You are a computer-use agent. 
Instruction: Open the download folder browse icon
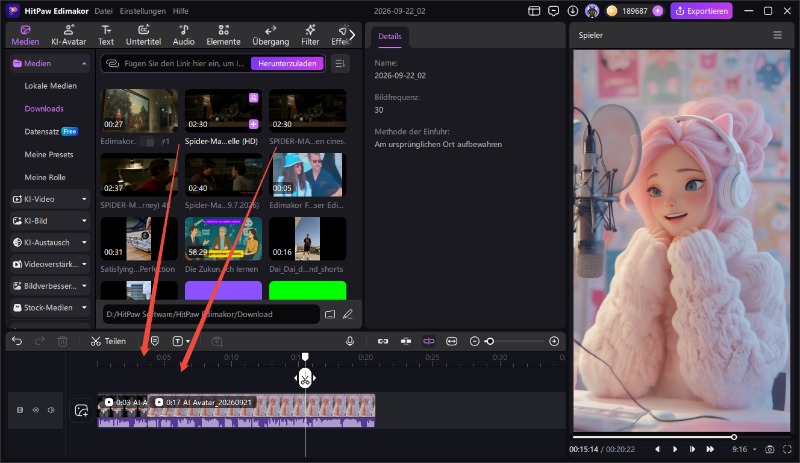pos(330,314)
